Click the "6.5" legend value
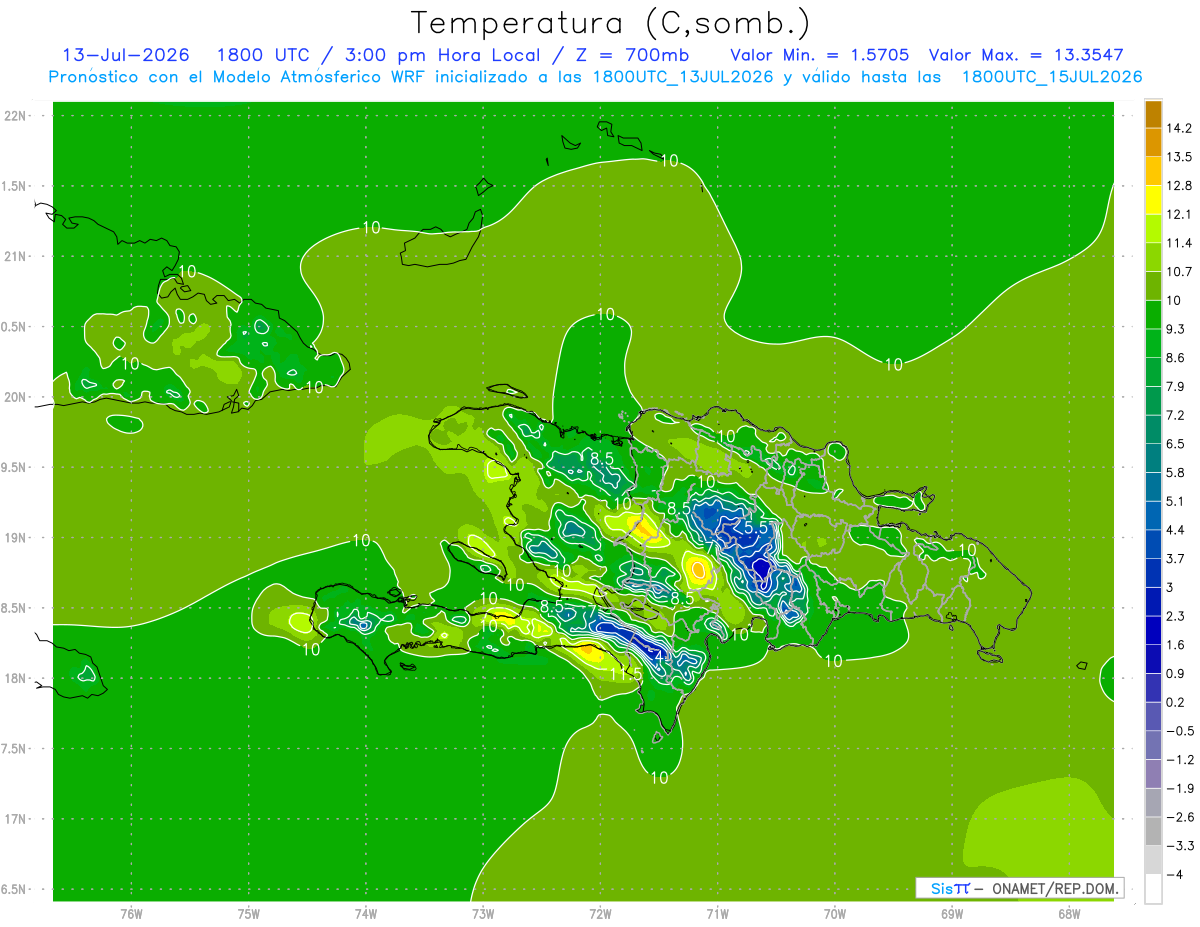 [x=1177, y=444]
